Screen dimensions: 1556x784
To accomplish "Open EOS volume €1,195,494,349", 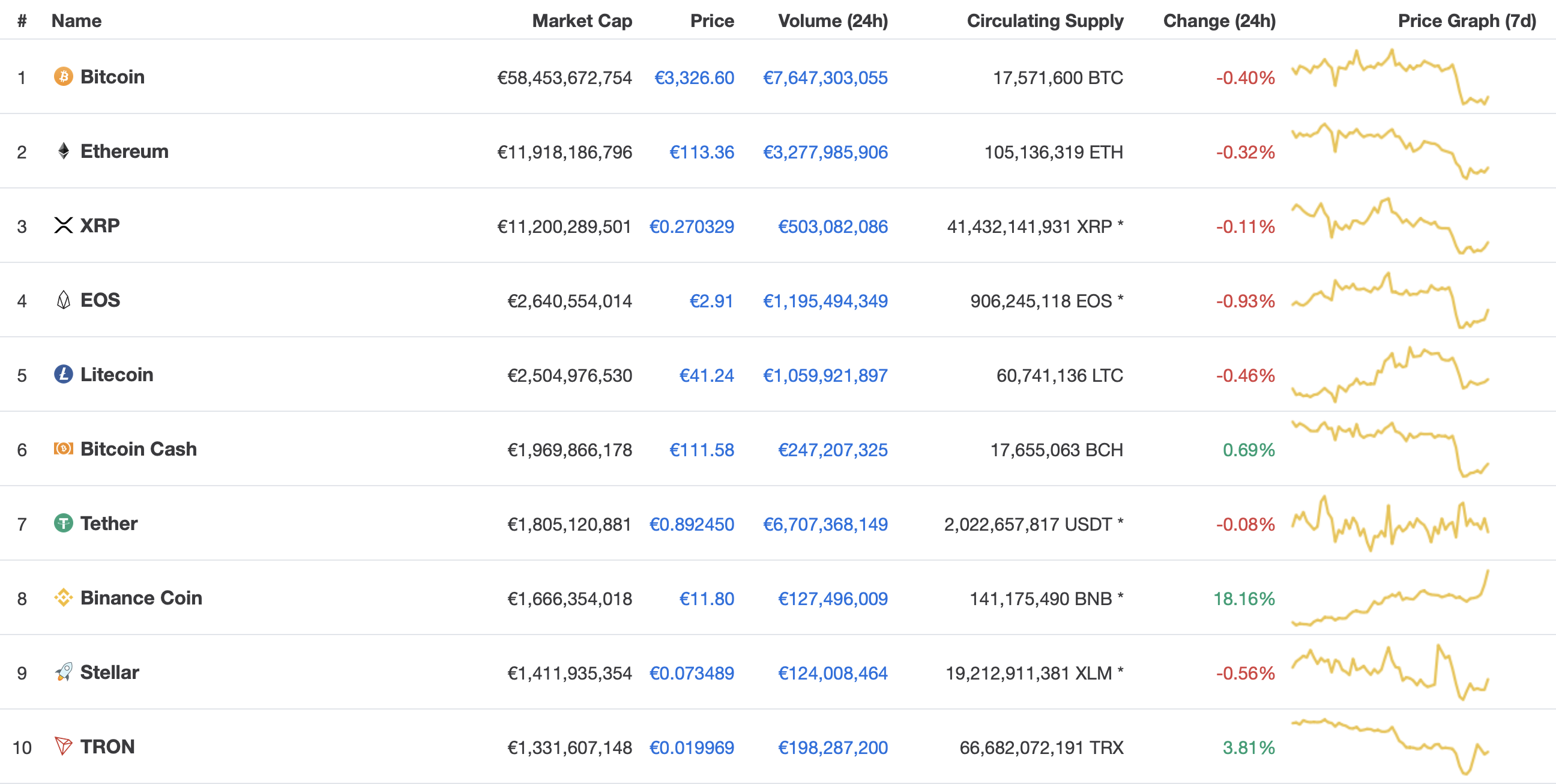I will pyautogui.click(x=825, y=301).
